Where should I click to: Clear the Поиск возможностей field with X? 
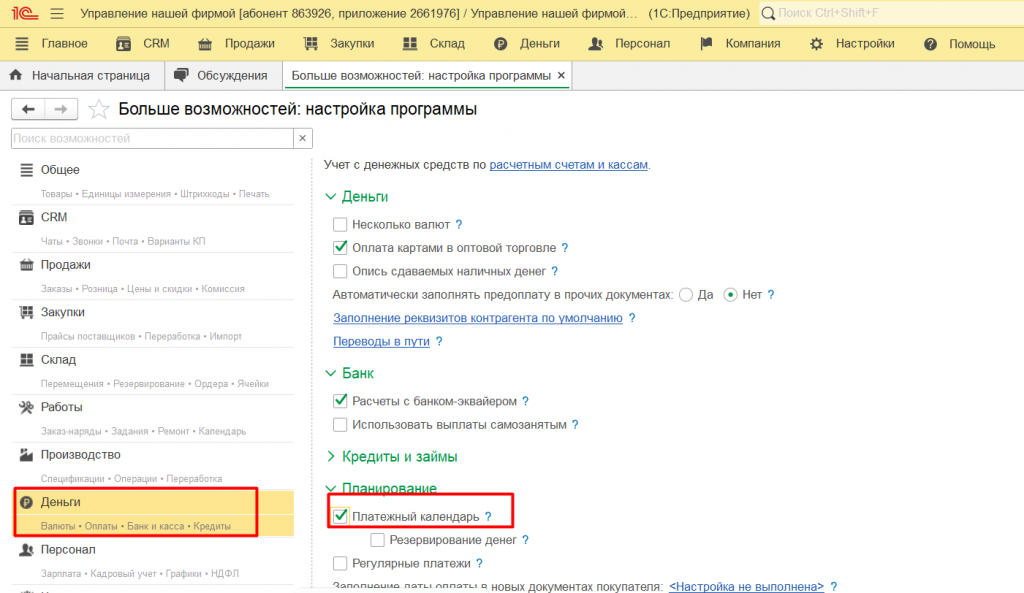pos(302,138)
